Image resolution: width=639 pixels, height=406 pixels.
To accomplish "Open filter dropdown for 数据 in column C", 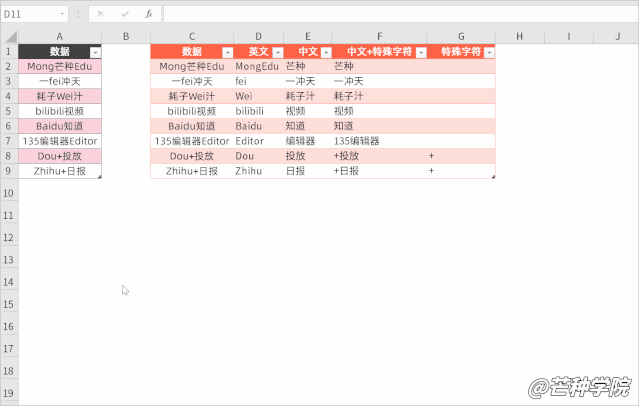I will tap(227, 51).
